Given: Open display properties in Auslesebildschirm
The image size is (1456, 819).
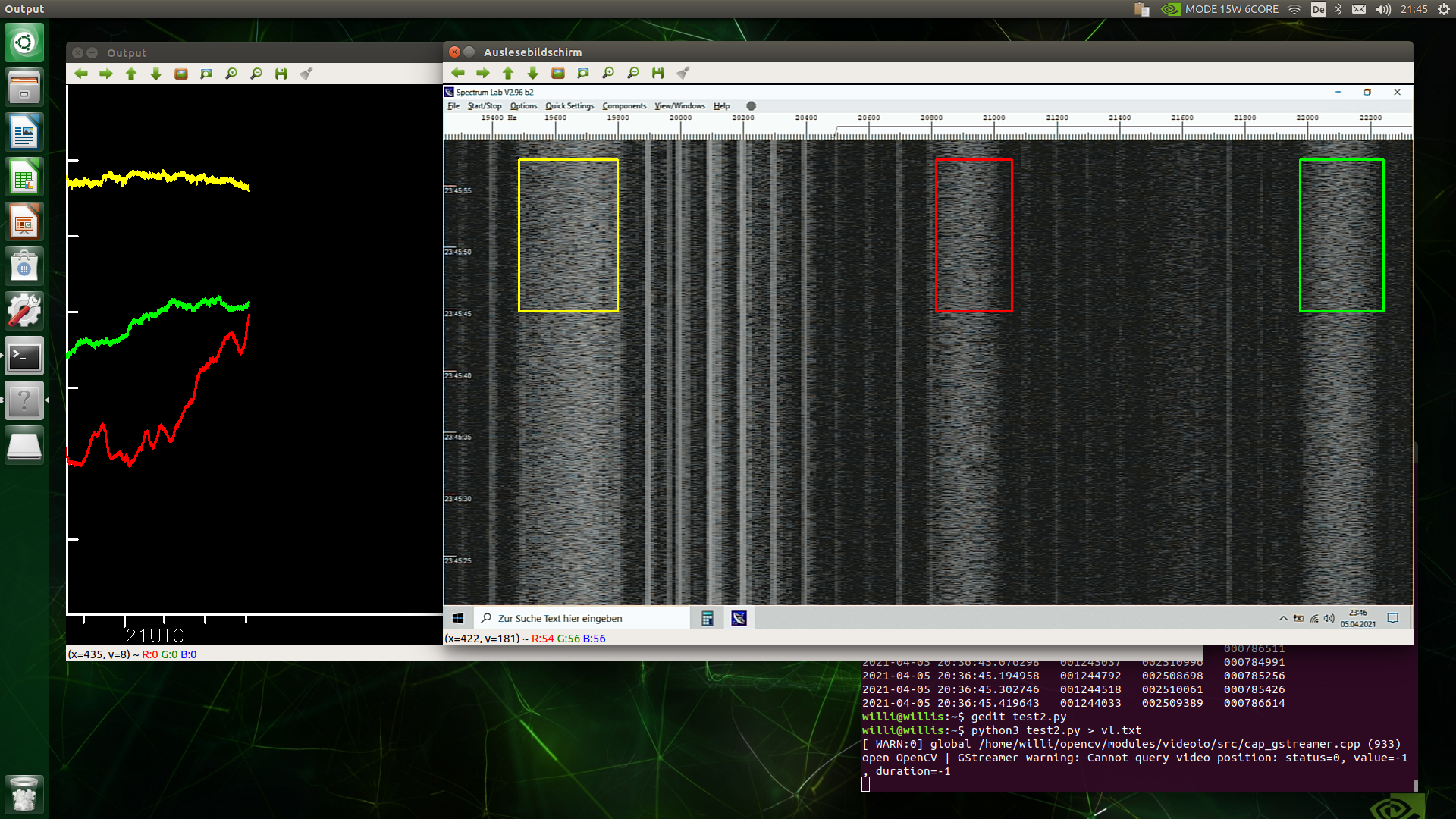Looking at the screenshot, I should (x=683, y=73).
